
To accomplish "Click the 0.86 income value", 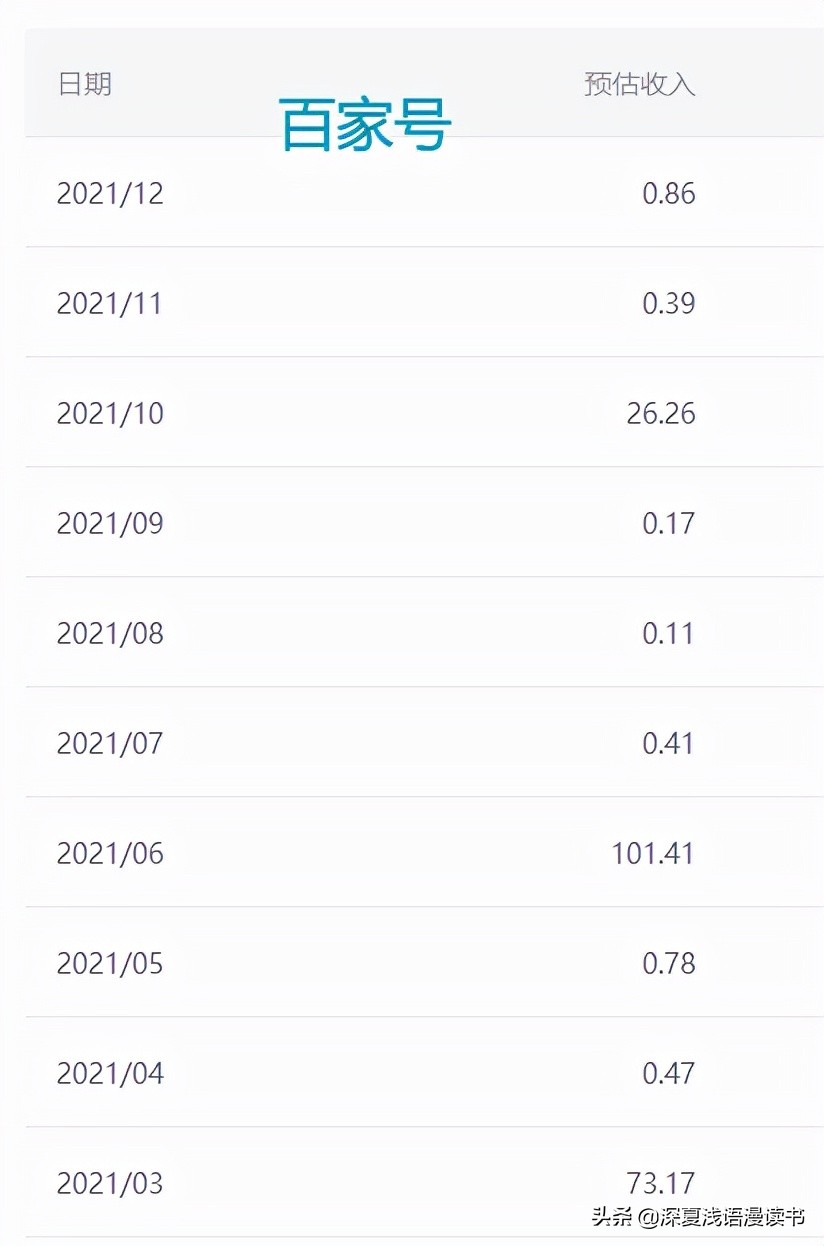I will (x=668, y=193).
